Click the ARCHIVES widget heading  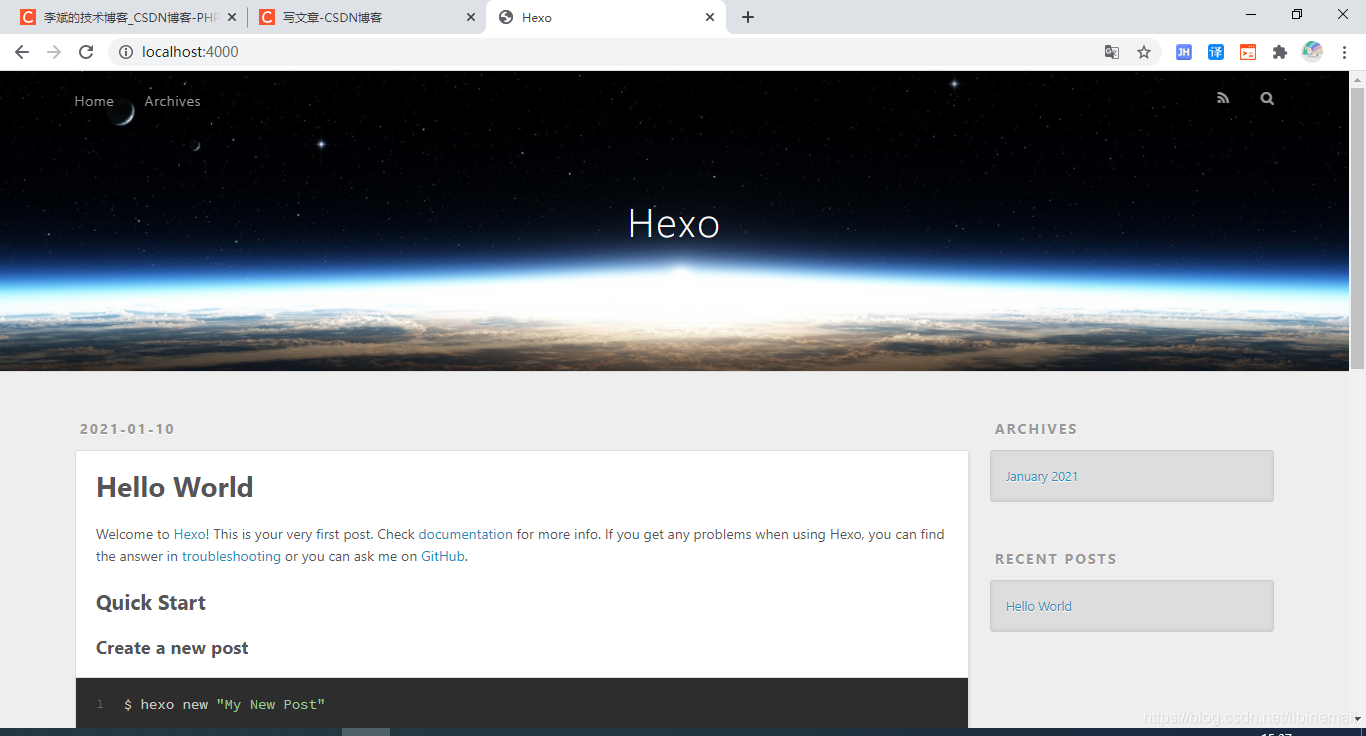[1036, 429]
